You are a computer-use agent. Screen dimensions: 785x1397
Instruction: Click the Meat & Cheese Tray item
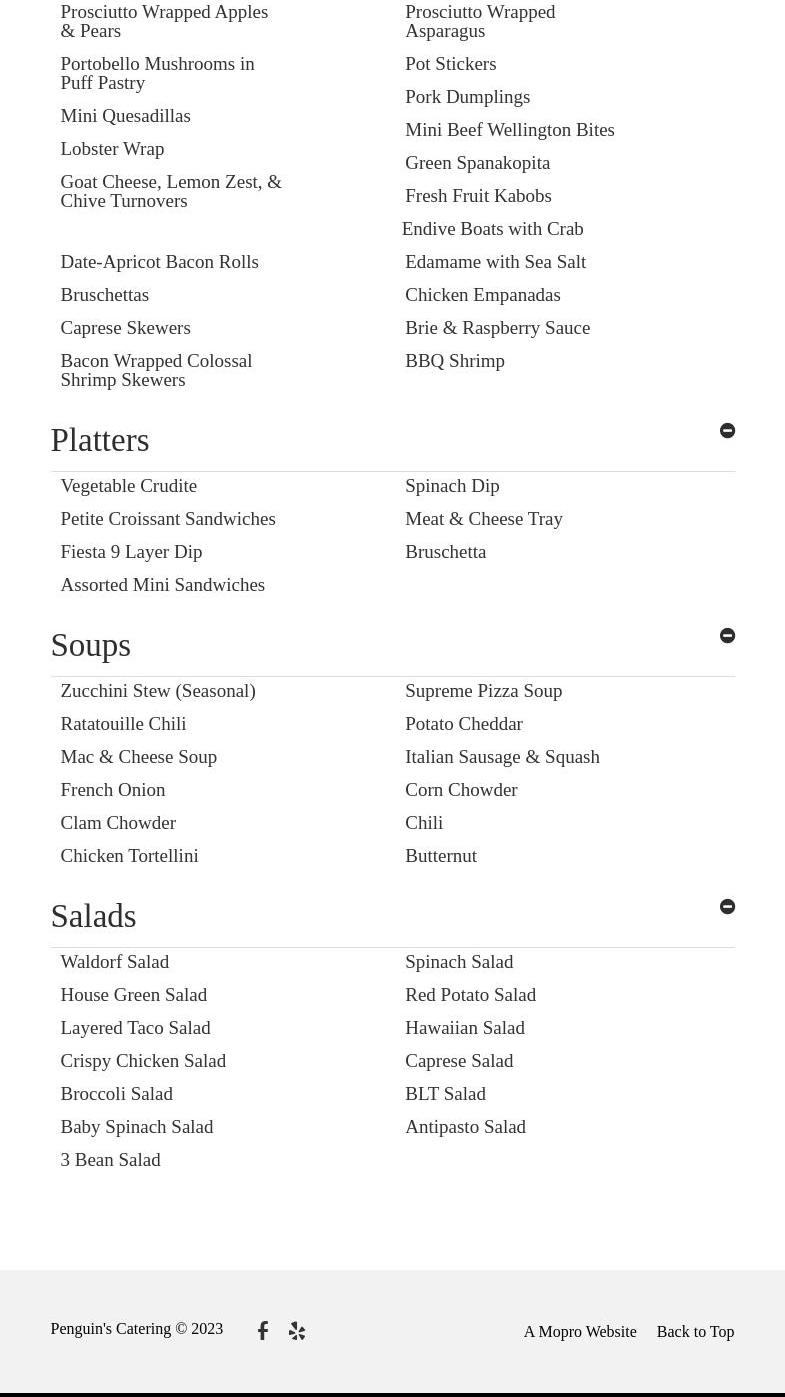pos(484,519)
